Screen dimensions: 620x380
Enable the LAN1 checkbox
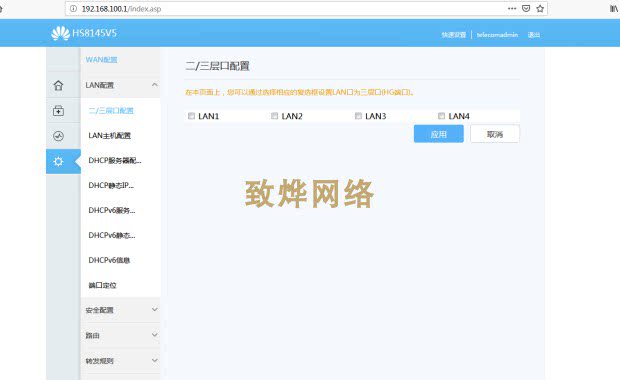pos(191,116)
